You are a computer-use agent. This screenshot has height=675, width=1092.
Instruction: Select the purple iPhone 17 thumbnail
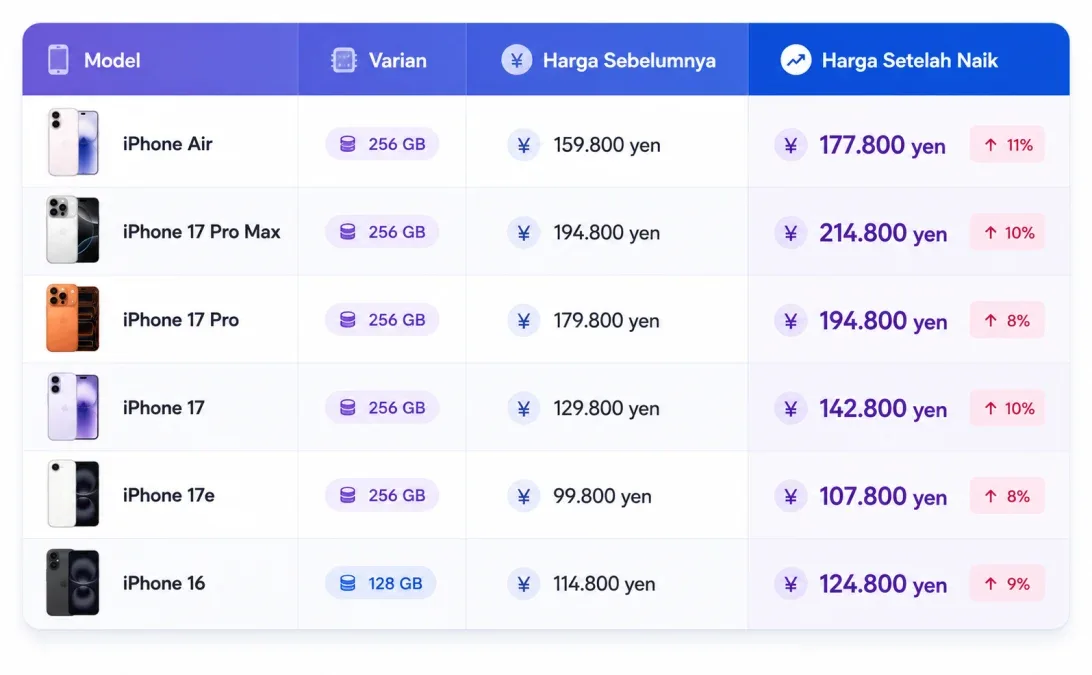pos(73,407)
